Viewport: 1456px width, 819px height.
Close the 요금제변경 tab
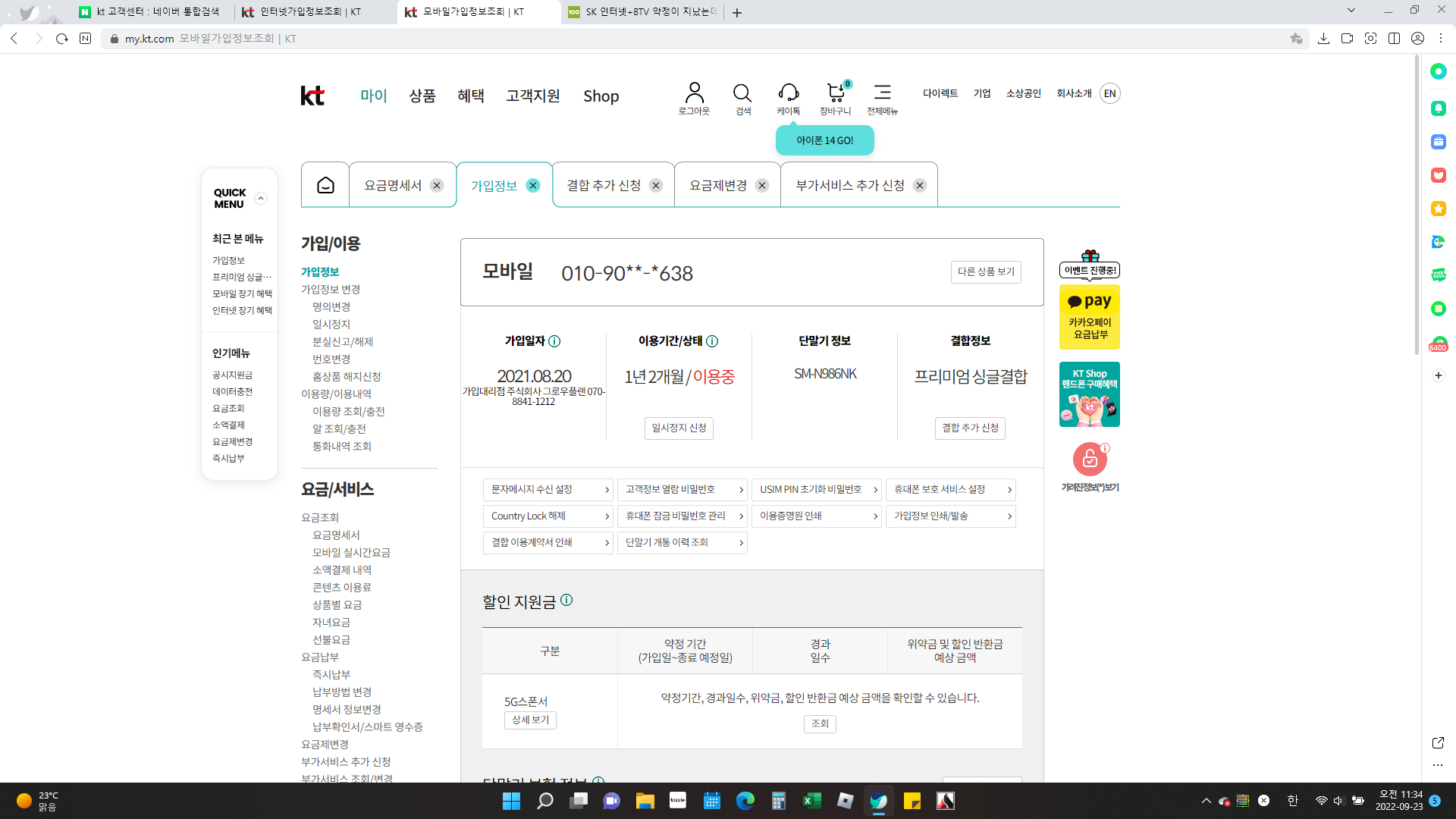tap(762, 186)
